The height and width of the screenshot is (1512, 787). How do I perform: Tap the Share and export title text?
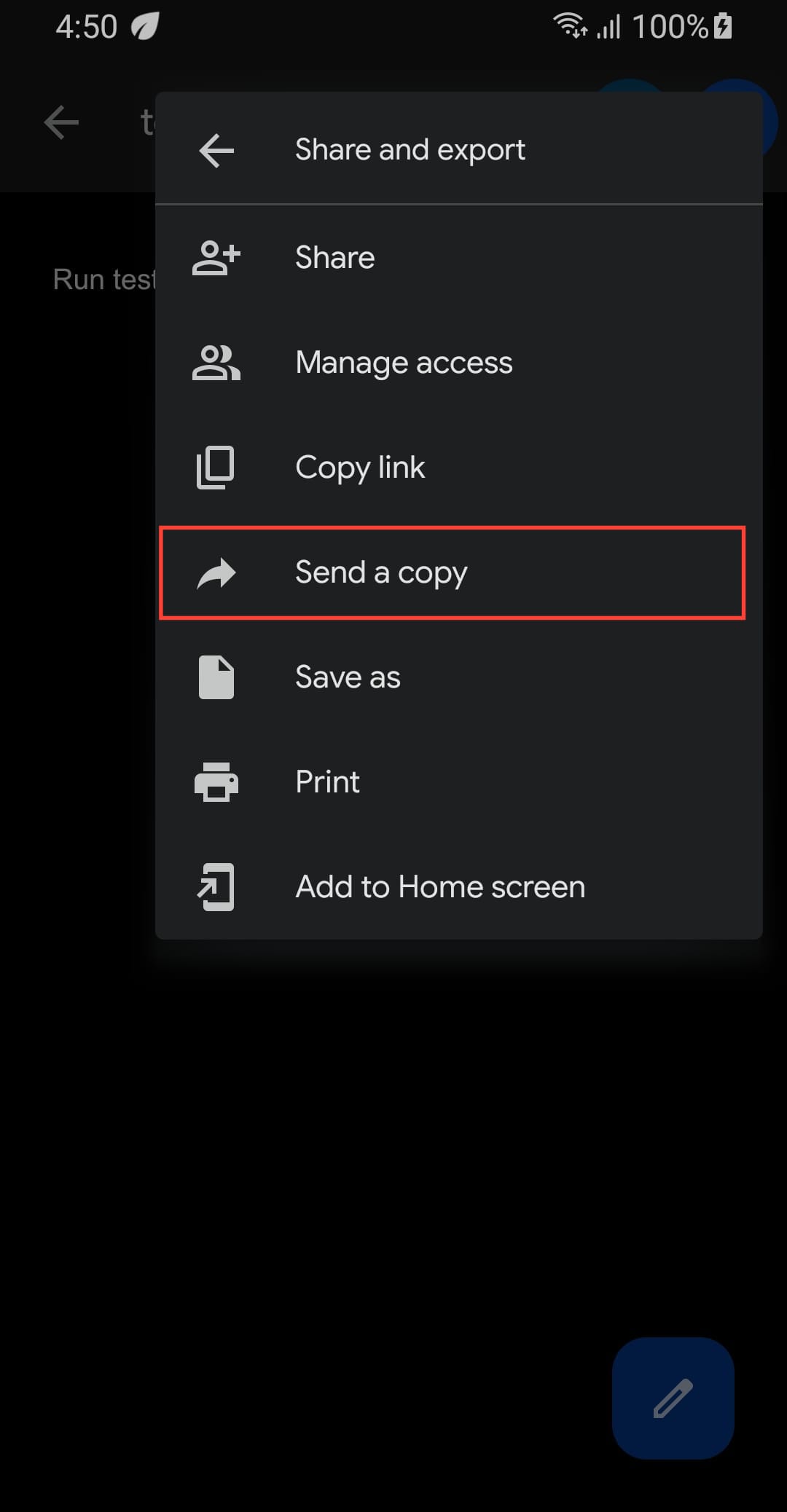pos(410,150)
